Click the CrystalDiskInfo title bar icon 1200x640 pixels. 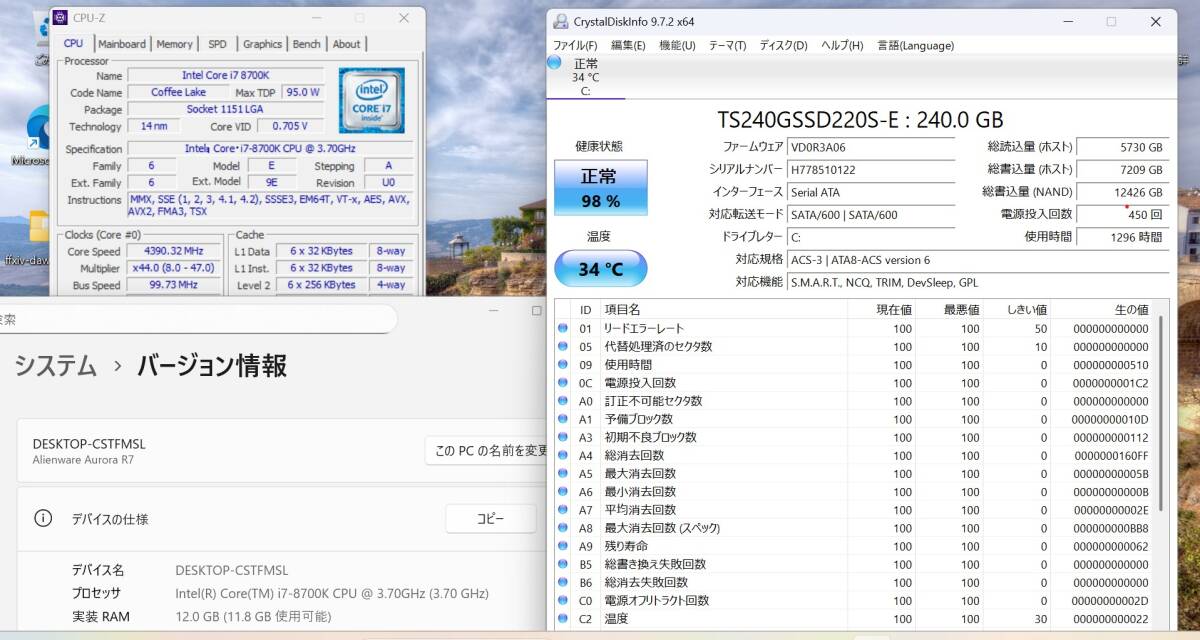pyautogui.click(x=559, y=21)
